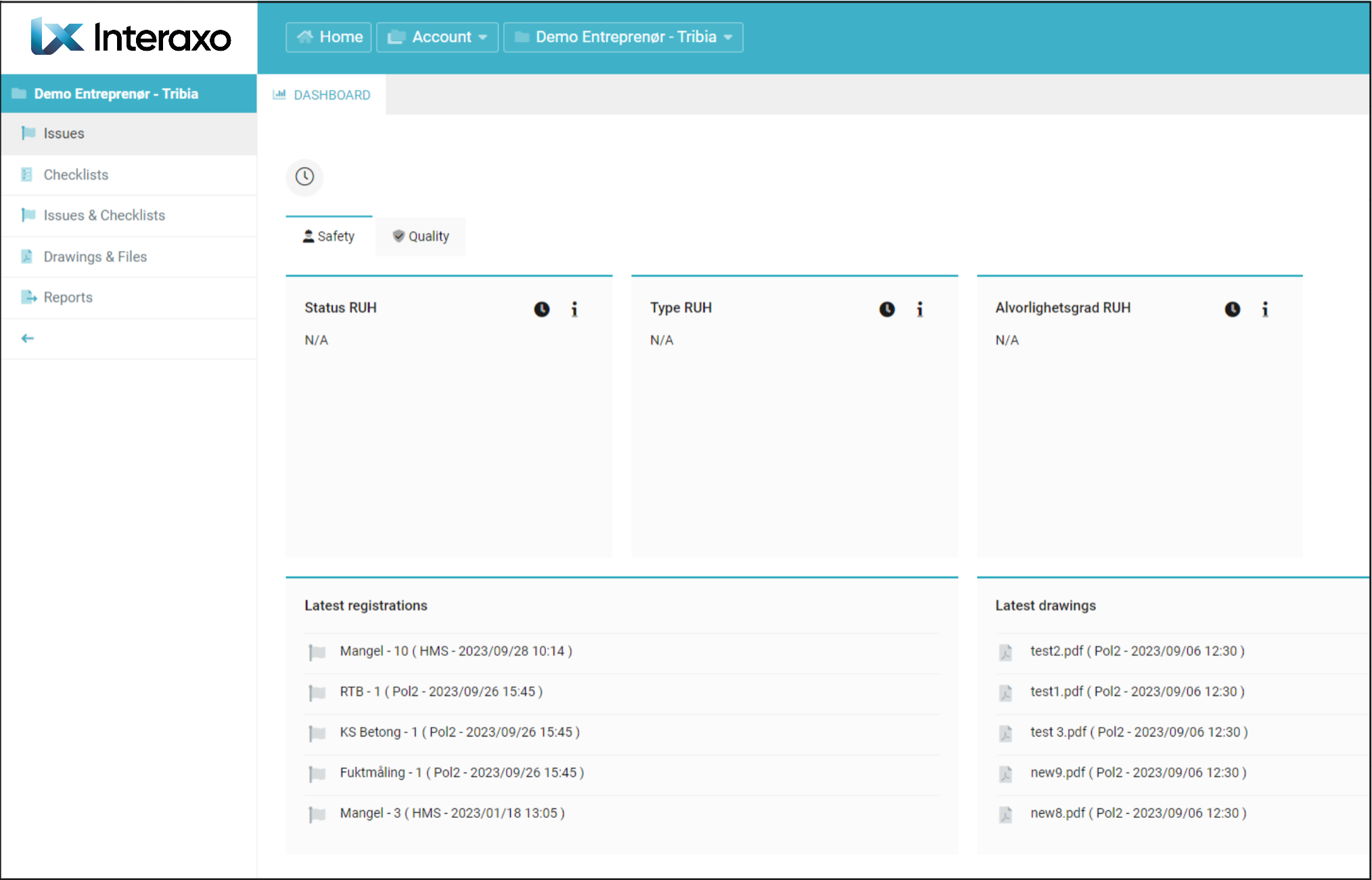Click the clock icon in Status RUH card
Viewport: 1372px width, 880px height.
coord(541,309)
